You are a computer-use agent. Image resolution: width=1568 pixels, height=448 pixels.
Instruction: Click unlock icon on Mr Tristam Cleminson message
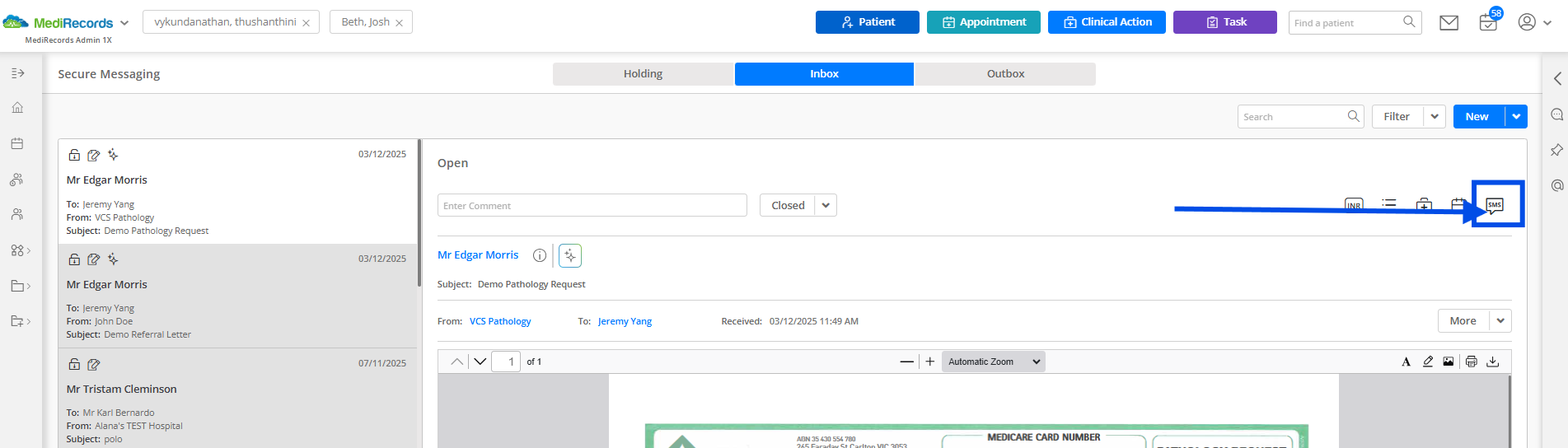[x=74, y=364]
